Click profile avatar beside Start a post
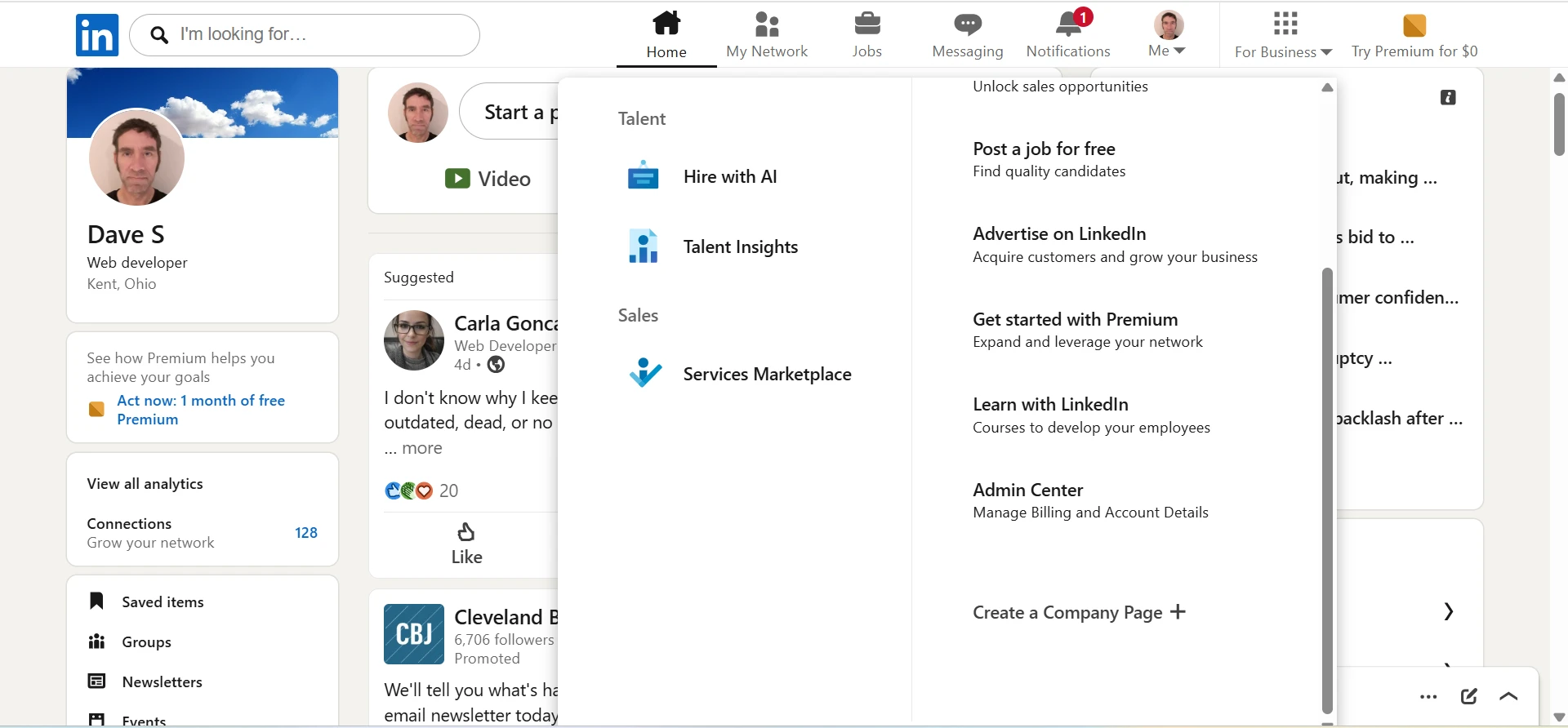The height and width of the screenshot is (728, 1568). (x=418, y=113)
